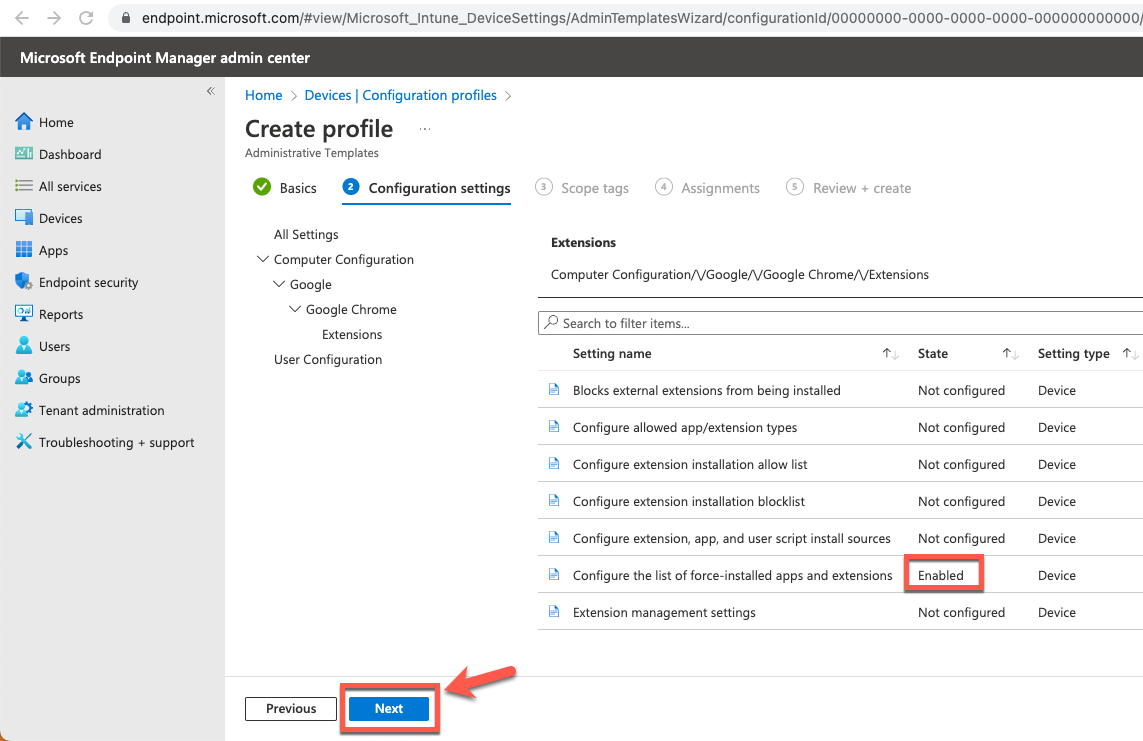Click the Endpoint security shield icon
The width and height of the screenshot is (1143, 741).
tap(24, 281)
